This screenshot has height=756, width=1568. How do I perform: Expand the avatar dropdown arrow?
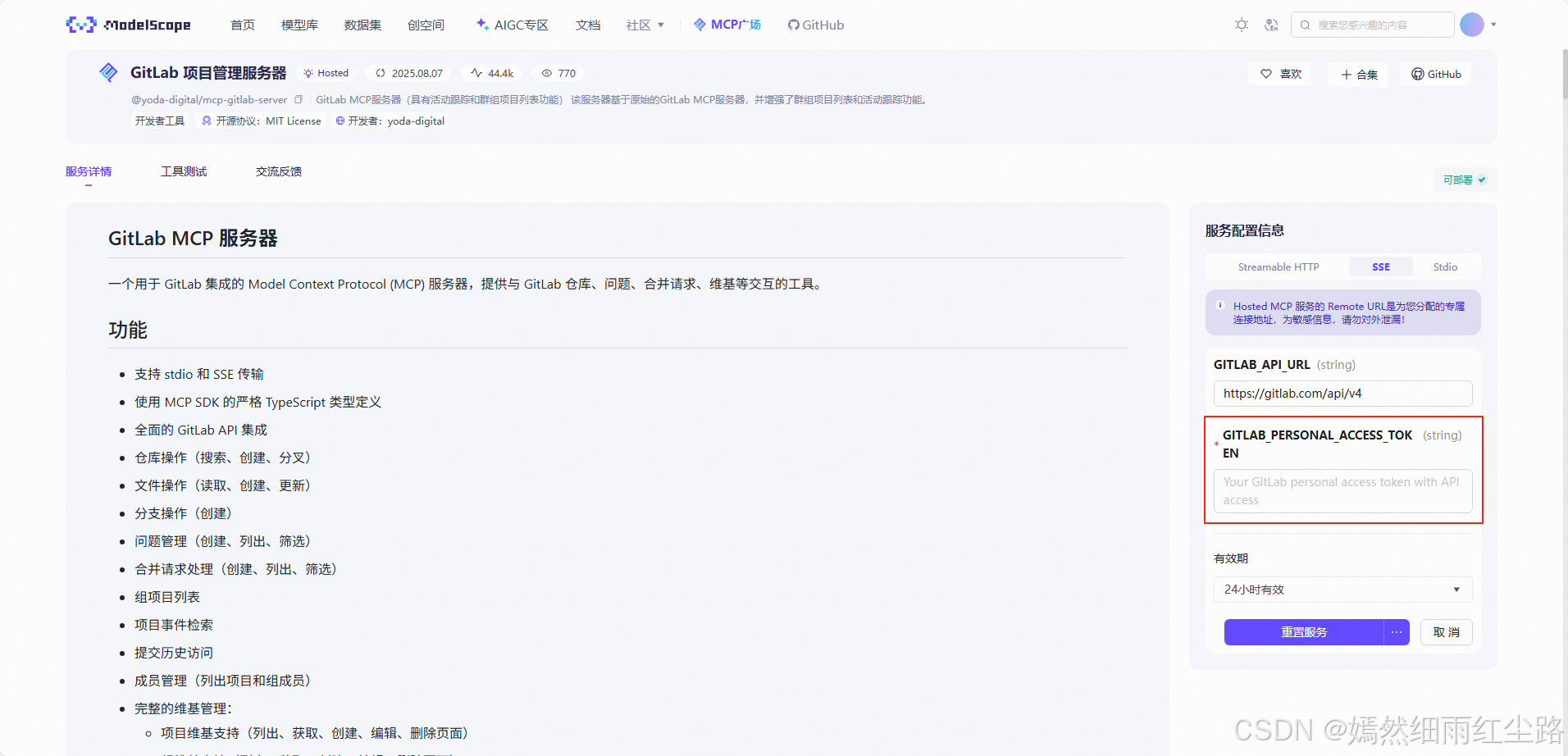[x=1493, y=25]
